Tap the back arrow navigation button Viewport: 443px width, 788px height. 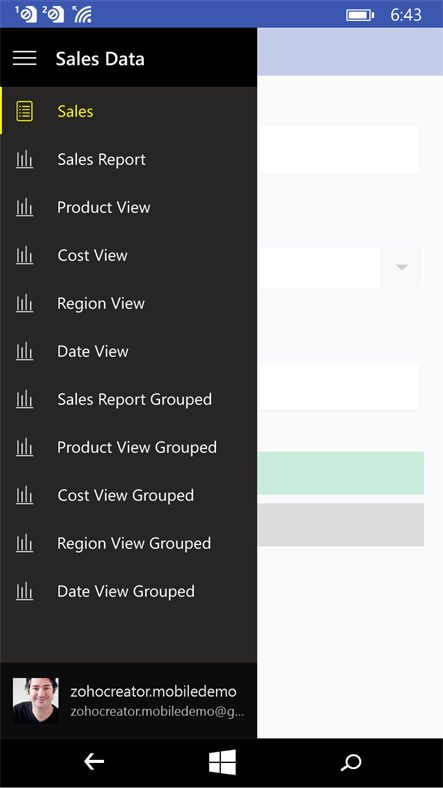(x=93, y=762)
